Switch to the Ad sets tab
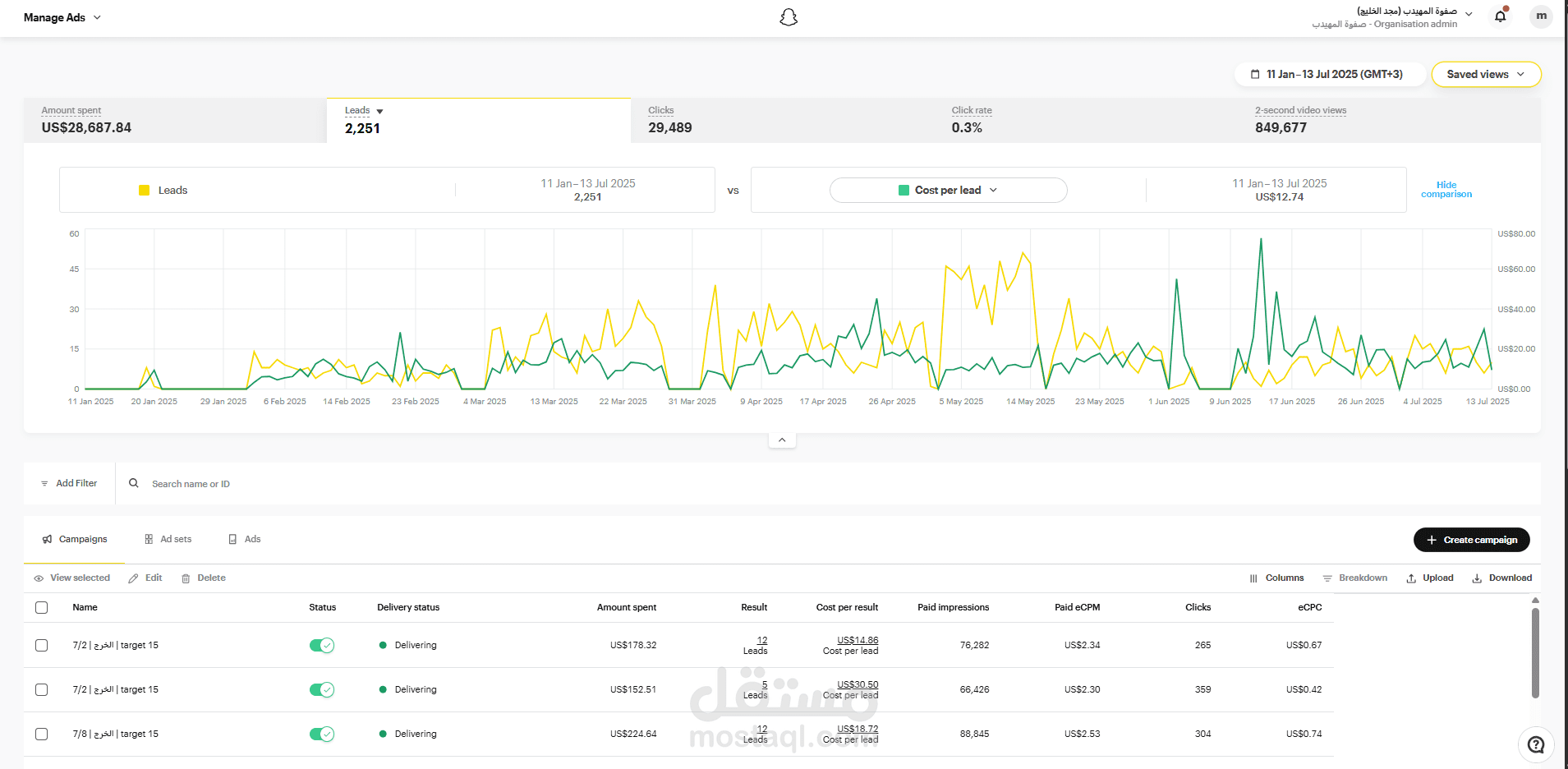The height and width of the screenshot is (769, 1568). coord(168,539)
